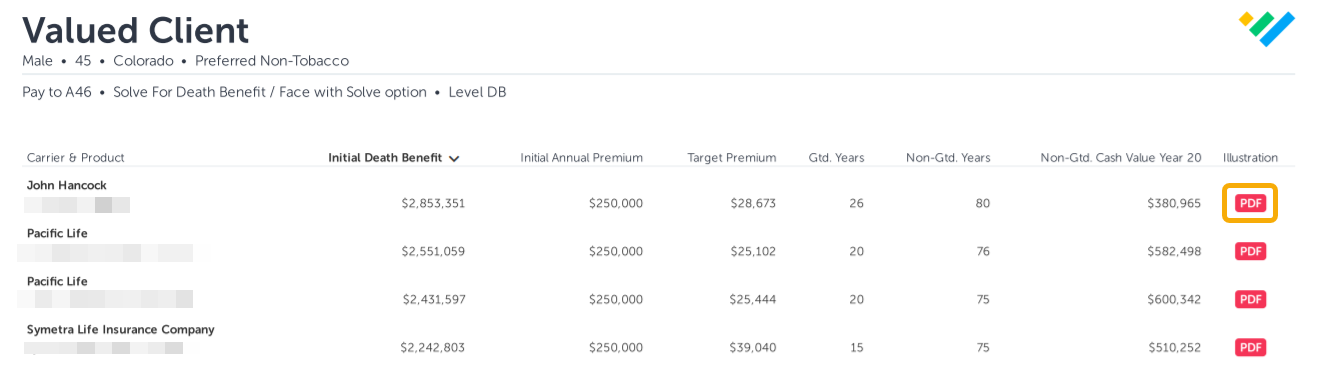Open PDF for Pacific Life $2,431,597 row
Screen dimensions: 1317x389
tap(1250, 299)
